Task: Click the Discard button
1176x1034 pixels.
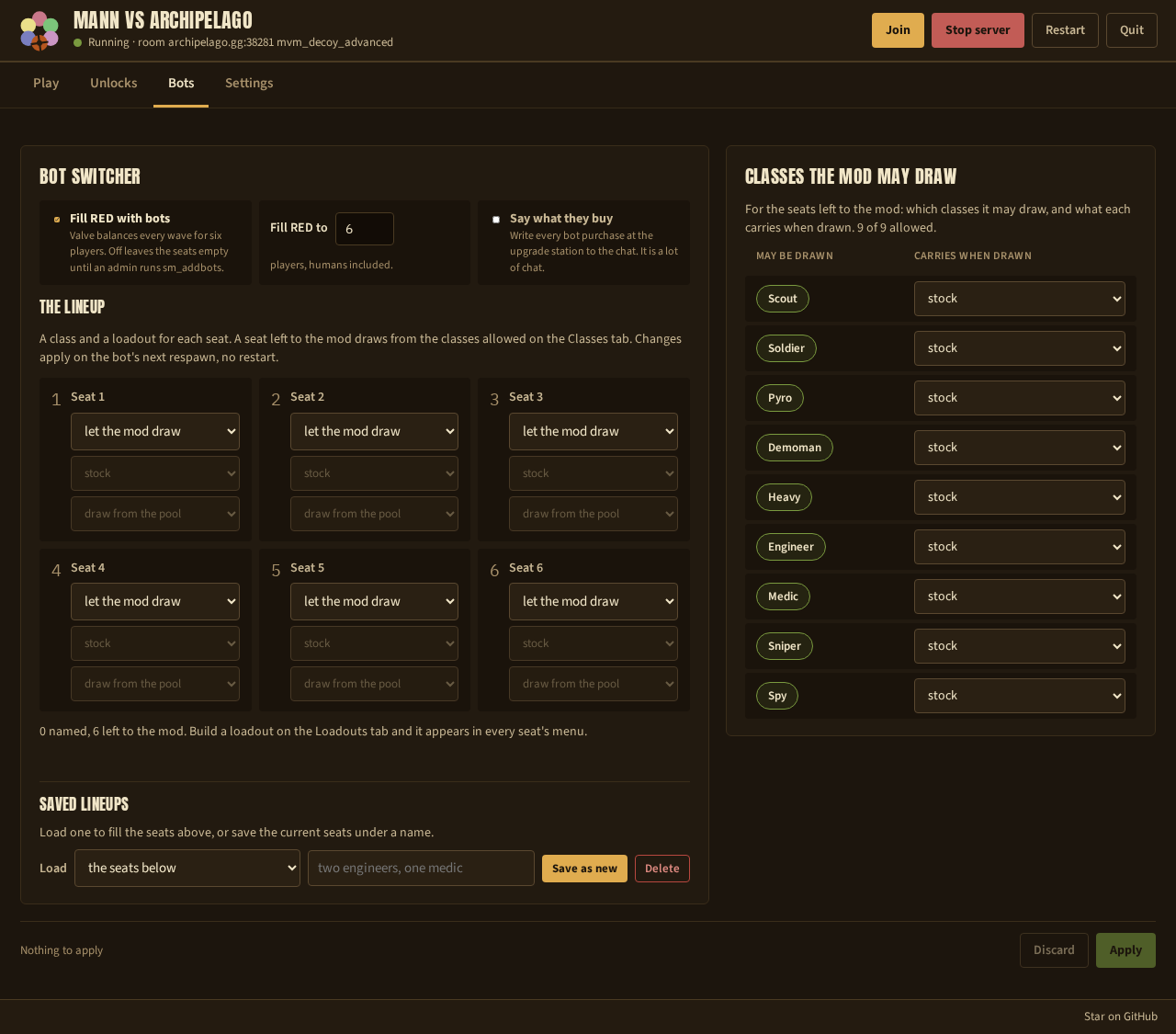Action: [1054, 950]
